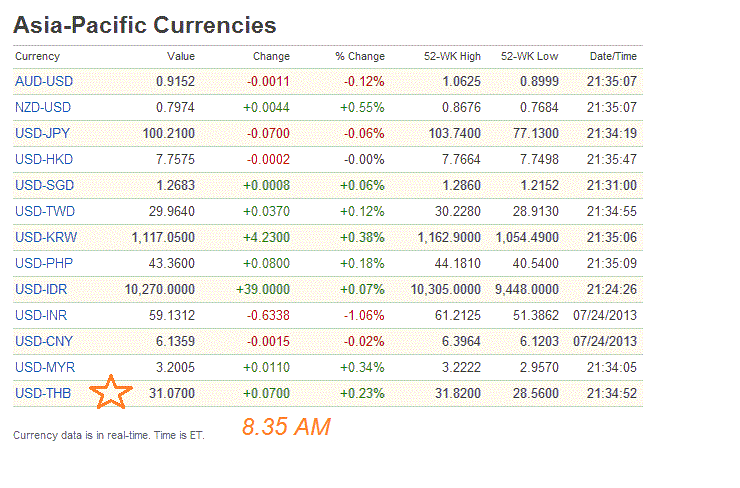Click the % Change column header
The height and width of the screenshot is (488, 740).
pyautogui.click(x=359, y=56)
